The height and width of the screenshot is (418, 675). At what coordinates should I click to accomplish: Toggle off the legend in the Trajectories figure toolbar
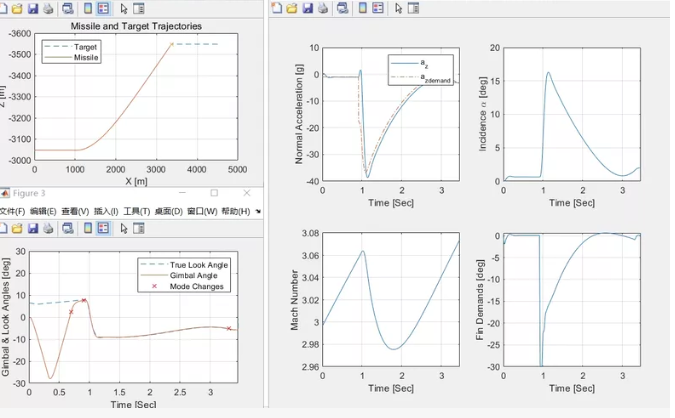point(103,9)
